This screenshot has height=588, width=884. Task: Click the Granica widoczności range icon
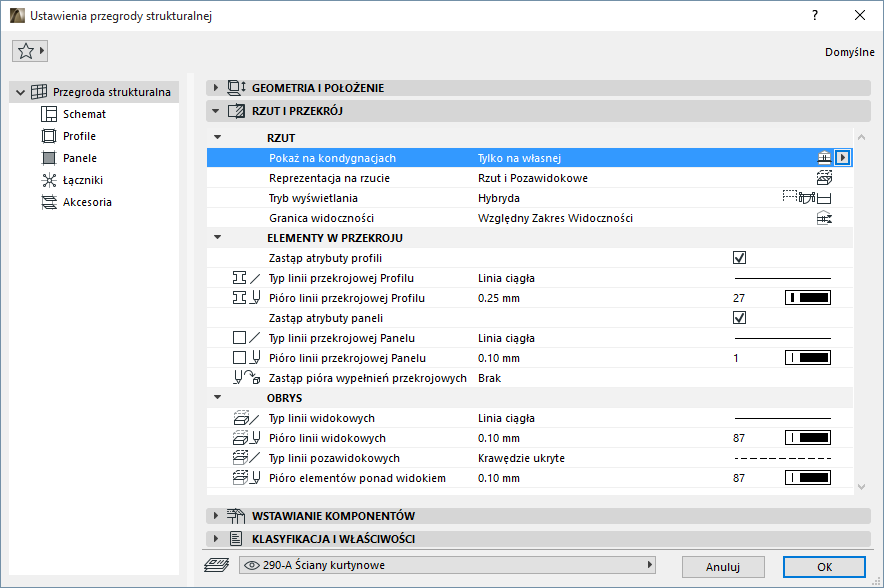click(x=824, y=218)
